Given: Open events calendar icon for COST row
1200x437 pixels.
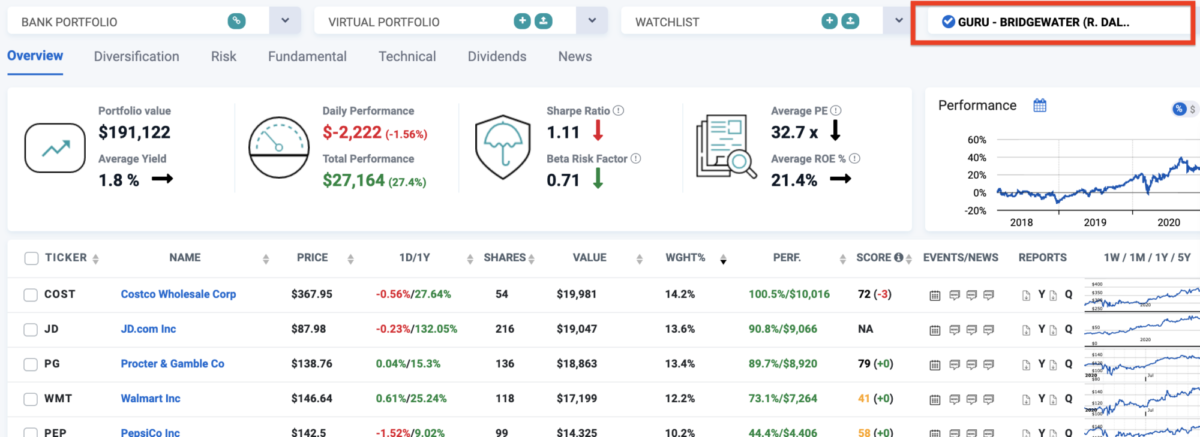Looking at the screenshot, I should pos(935,296).
